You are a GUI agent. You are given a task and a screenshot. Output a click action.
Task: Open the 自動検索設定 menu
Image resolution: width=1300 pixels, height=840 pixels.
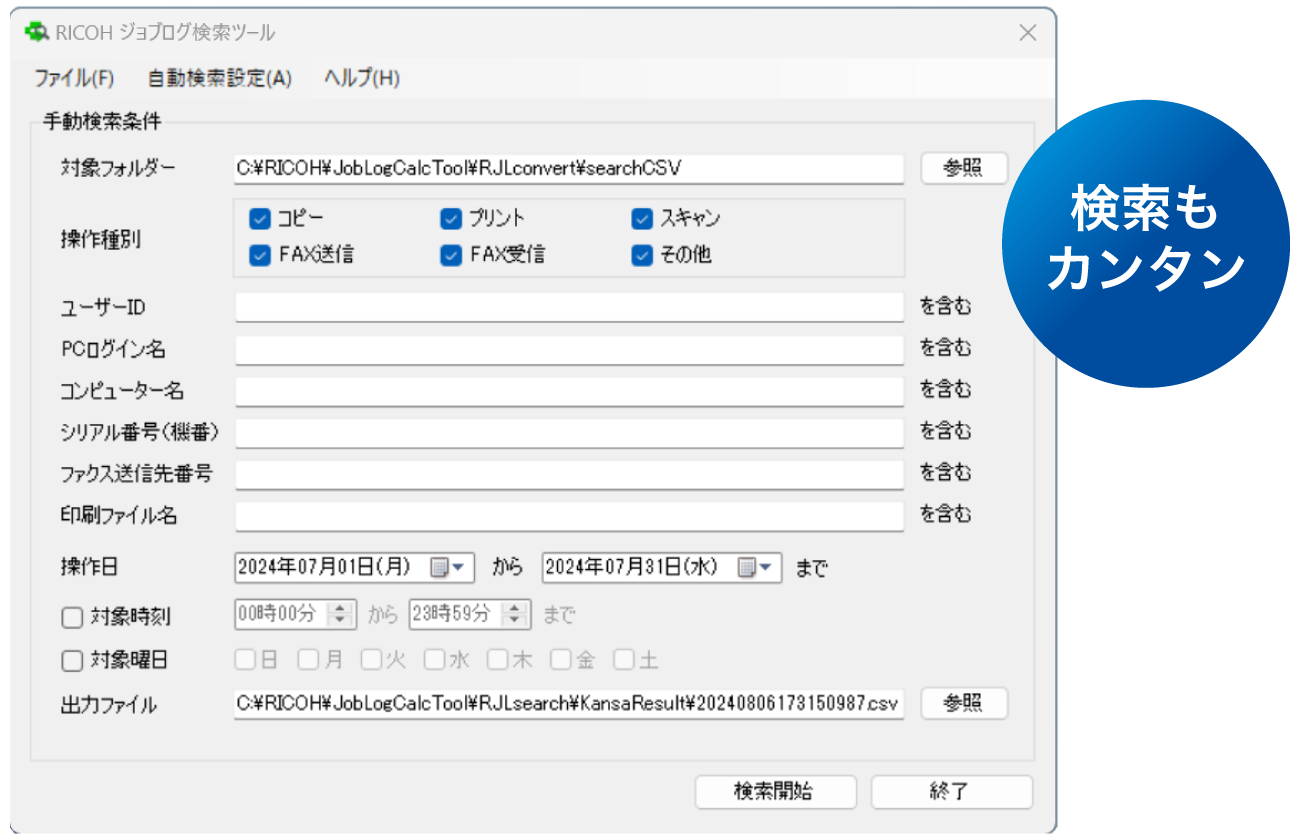(x=218, y=78)
